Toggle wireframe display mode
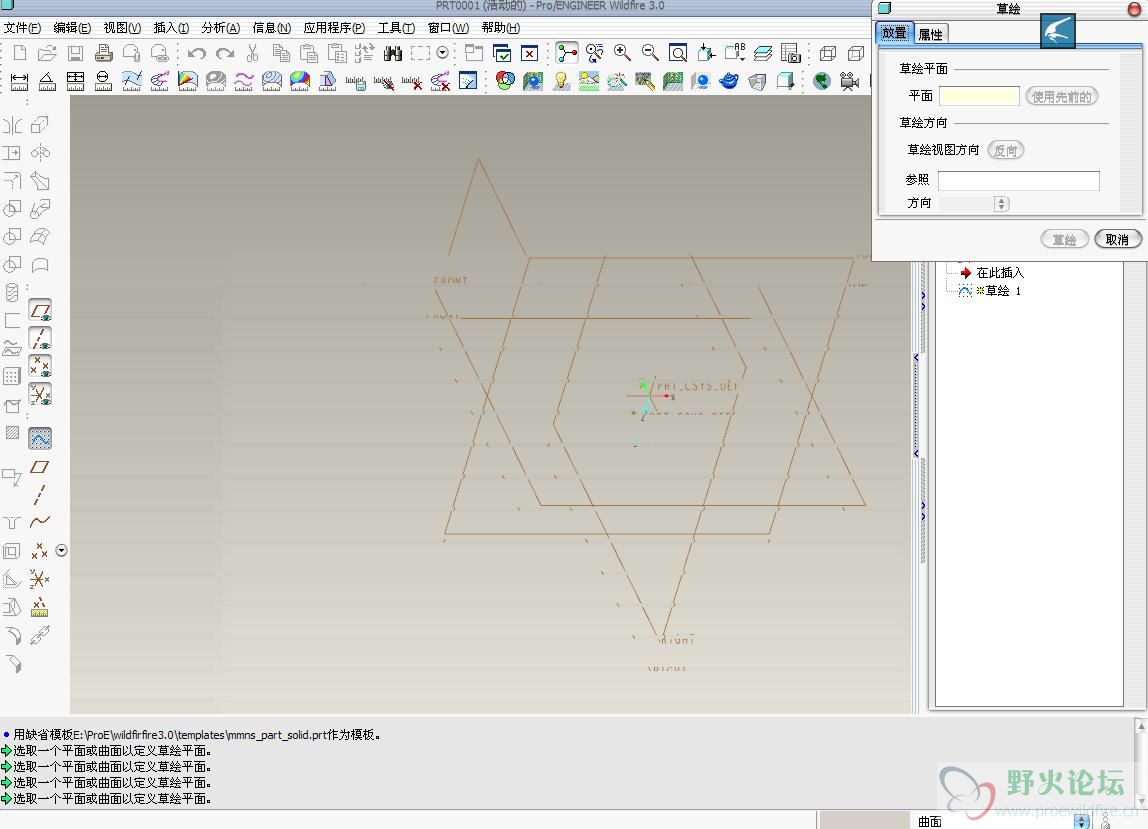 tap(828, 53)
